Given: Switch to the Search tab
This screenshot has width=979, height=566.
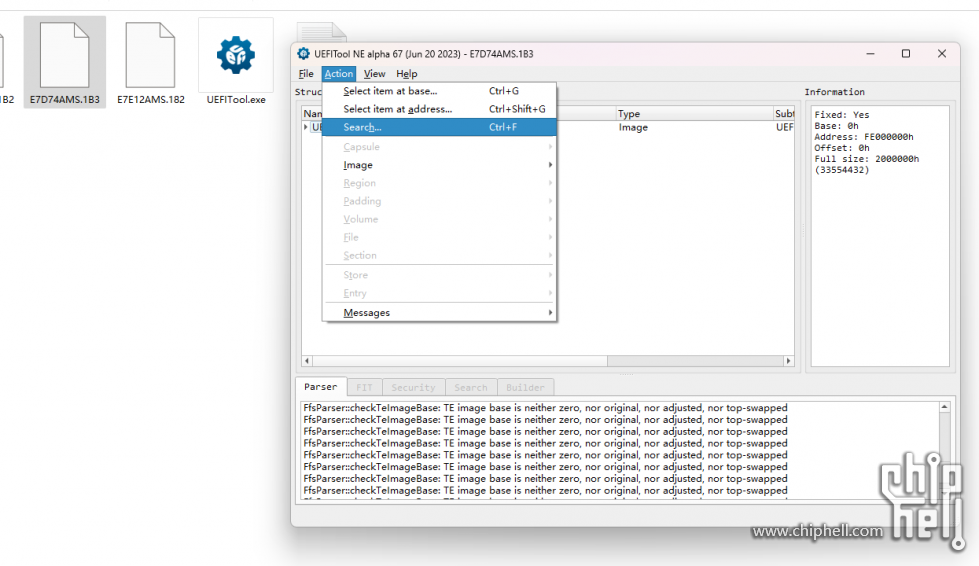Looking at the screenshot, I should pos(471,388).
